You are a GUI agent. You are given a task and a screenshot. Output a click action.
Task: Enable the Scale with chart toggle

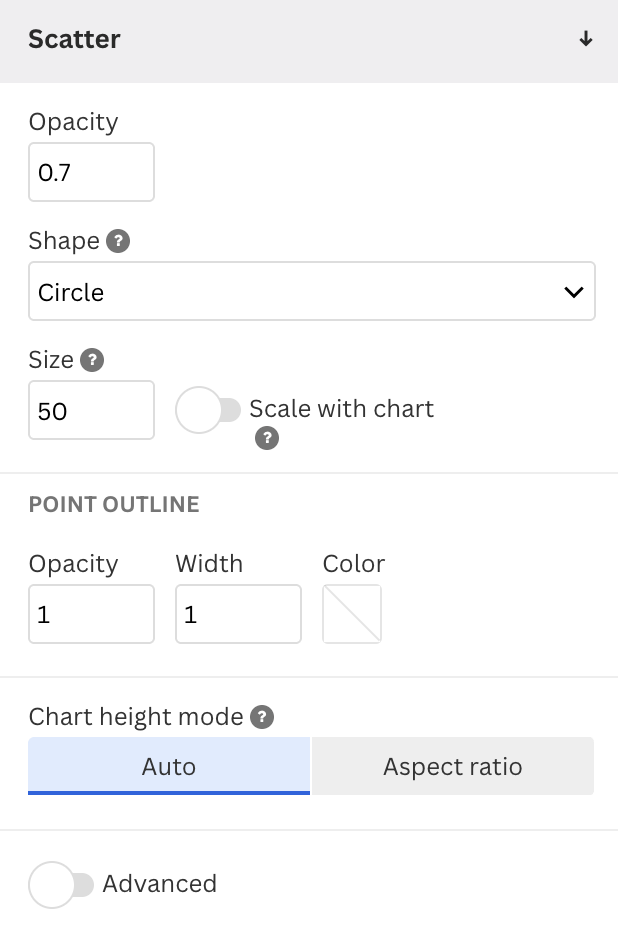(x=208, y=409)
